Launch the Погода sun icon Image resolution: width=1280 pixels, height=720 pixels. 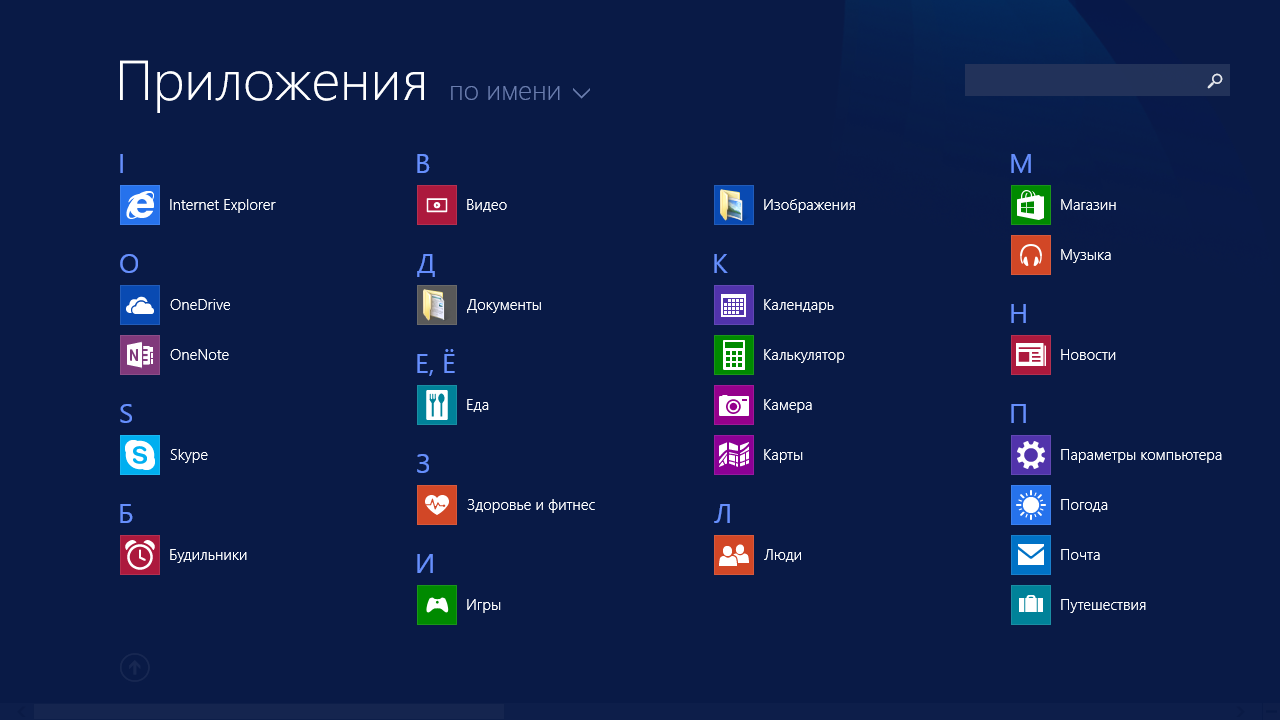[x=1031, y=505]
